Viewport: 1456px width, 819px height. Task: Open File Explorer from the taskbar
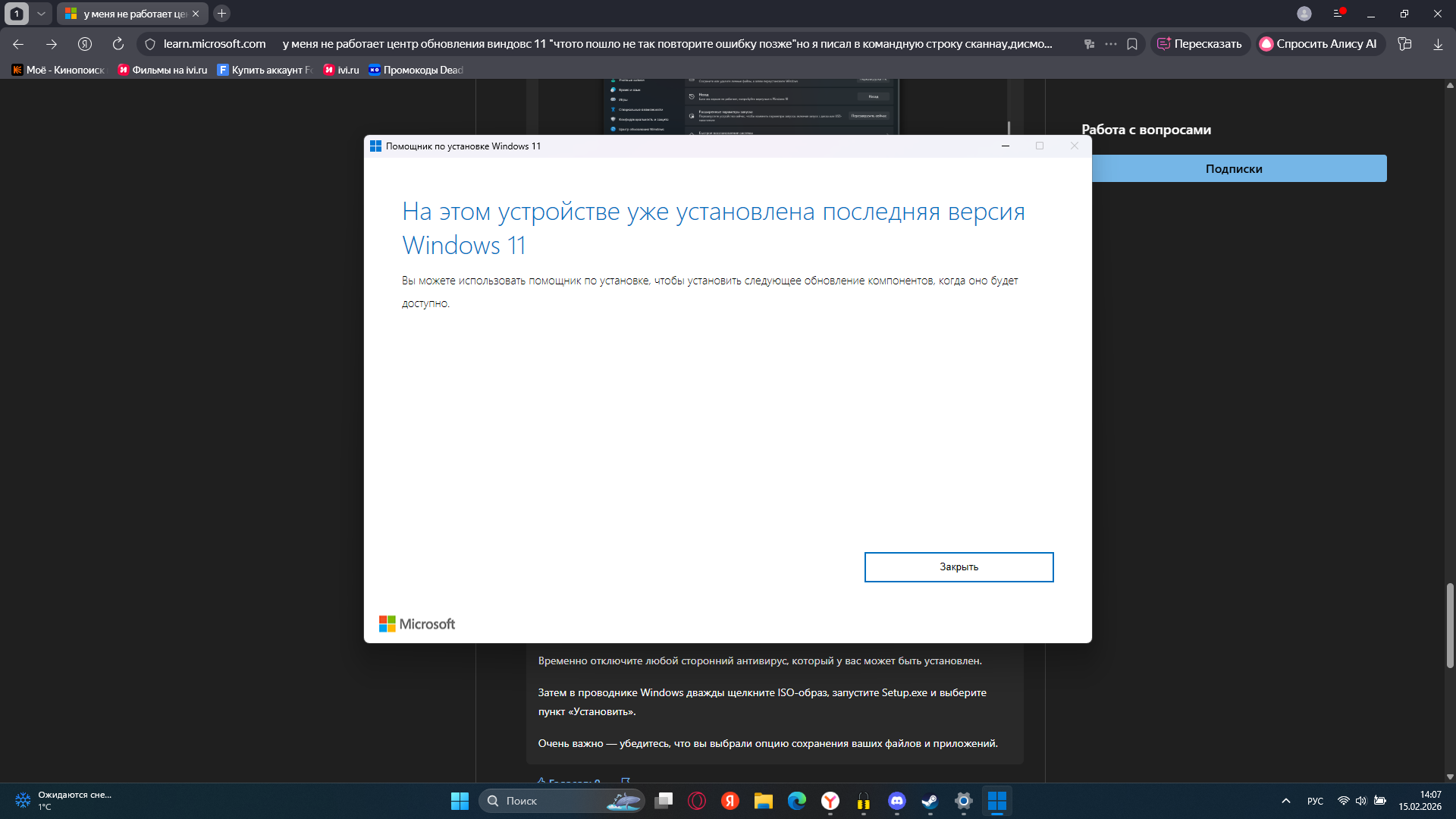pyautogui.click(x=764, y=801)
